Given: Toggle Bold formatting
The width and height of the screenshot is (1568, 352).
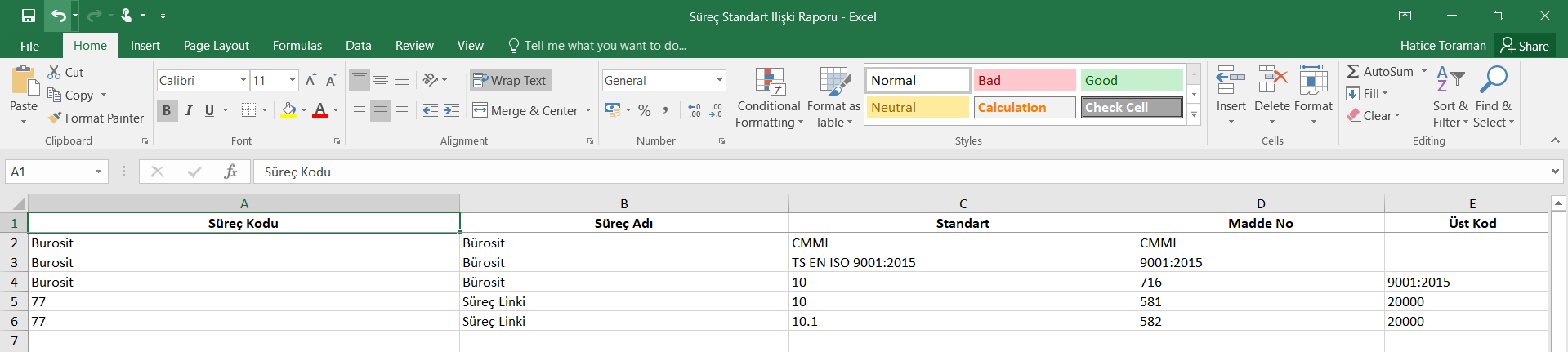Looking at the screenshot, I should pos(167,110).
